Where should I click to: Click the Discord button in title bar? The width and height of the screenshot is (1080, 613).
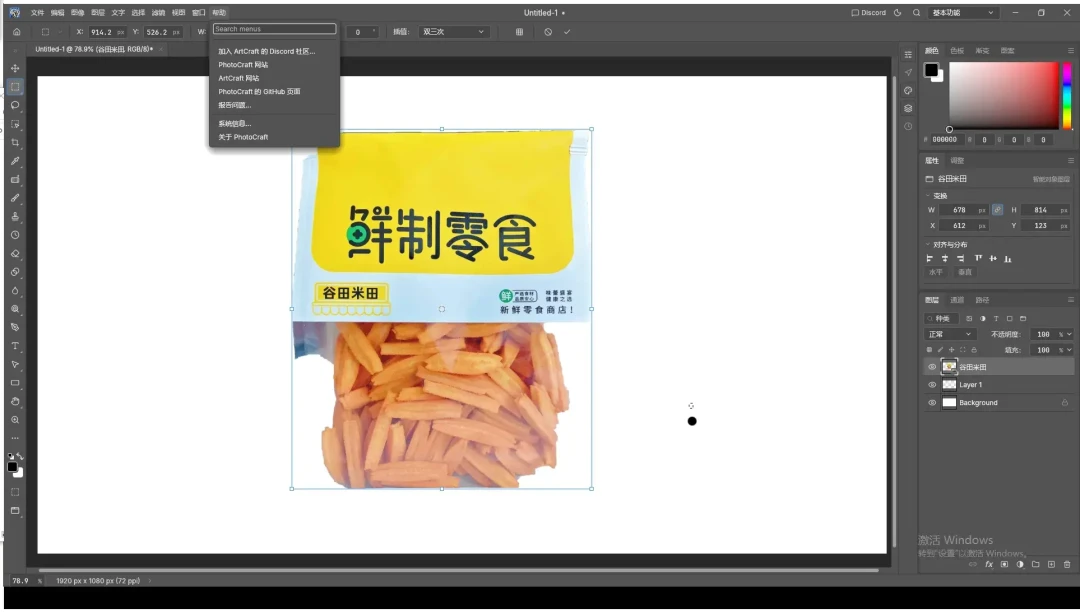tap(869, 12)
